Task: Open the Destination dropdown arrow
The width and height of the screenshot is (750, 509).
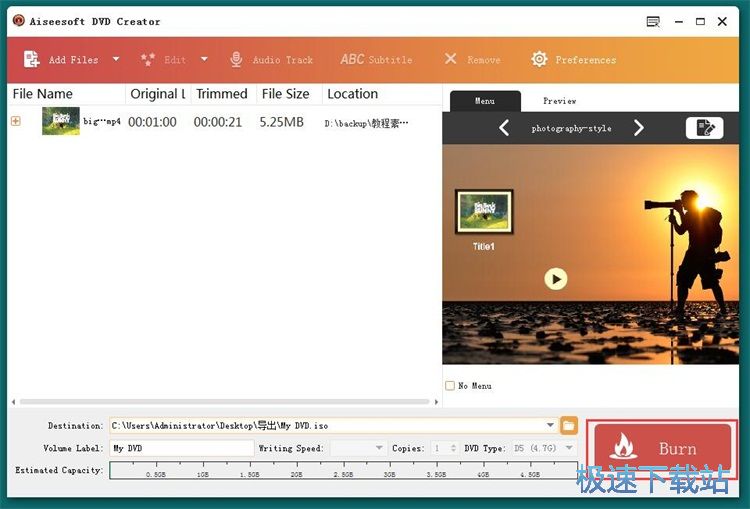Action: point(551,425)
